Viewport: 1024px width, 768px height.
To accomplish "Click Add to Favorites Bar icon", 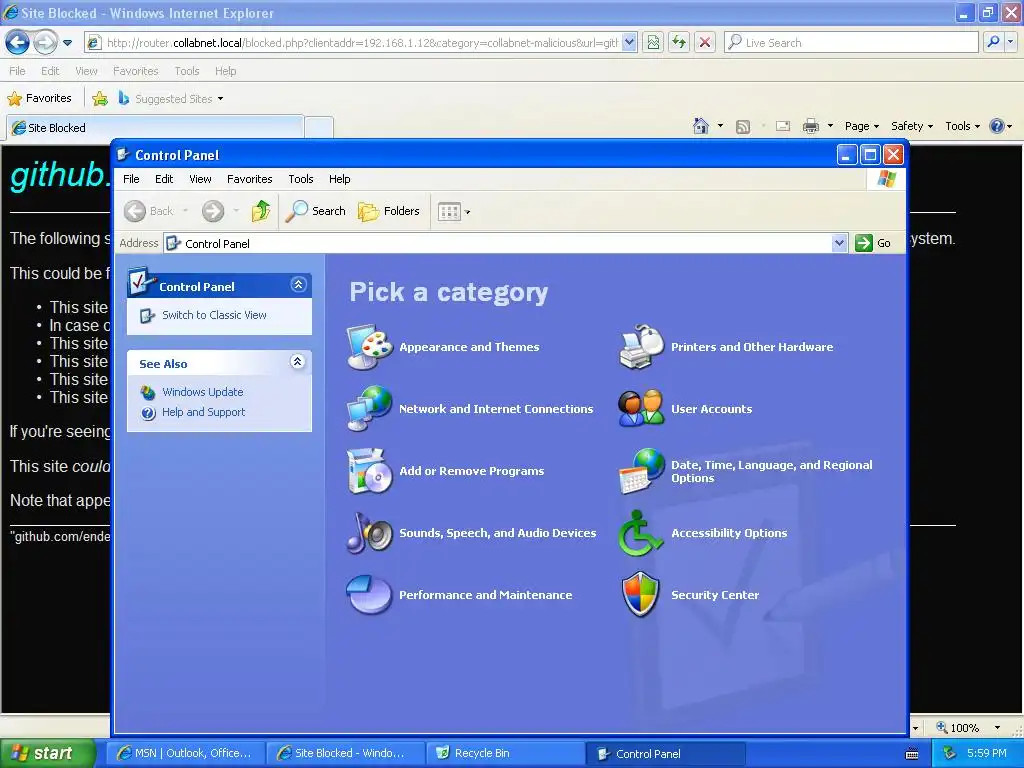I will (x=100, y=99).
